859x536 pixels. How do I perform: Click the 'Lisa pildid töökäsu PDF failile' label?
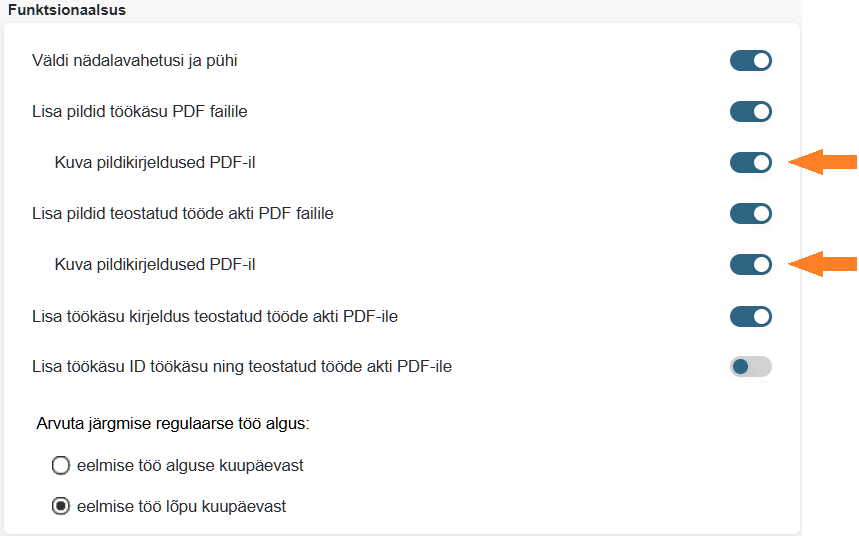point(140,111)
